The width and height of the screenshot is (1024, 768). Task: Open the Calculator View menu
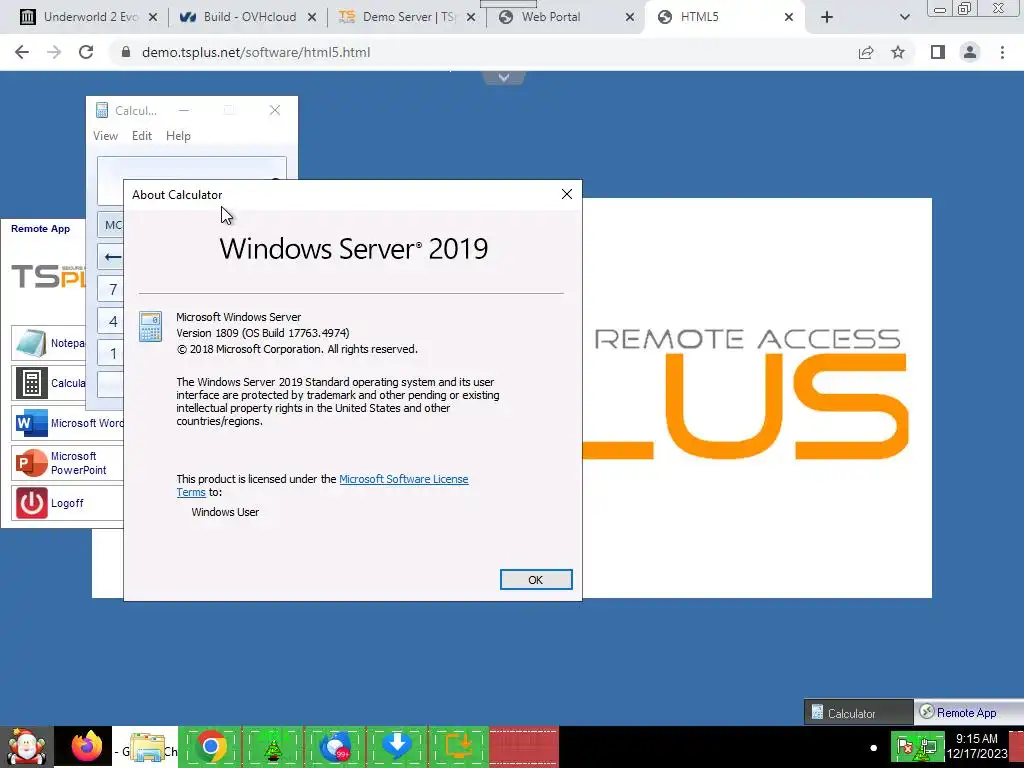[105, 136]
